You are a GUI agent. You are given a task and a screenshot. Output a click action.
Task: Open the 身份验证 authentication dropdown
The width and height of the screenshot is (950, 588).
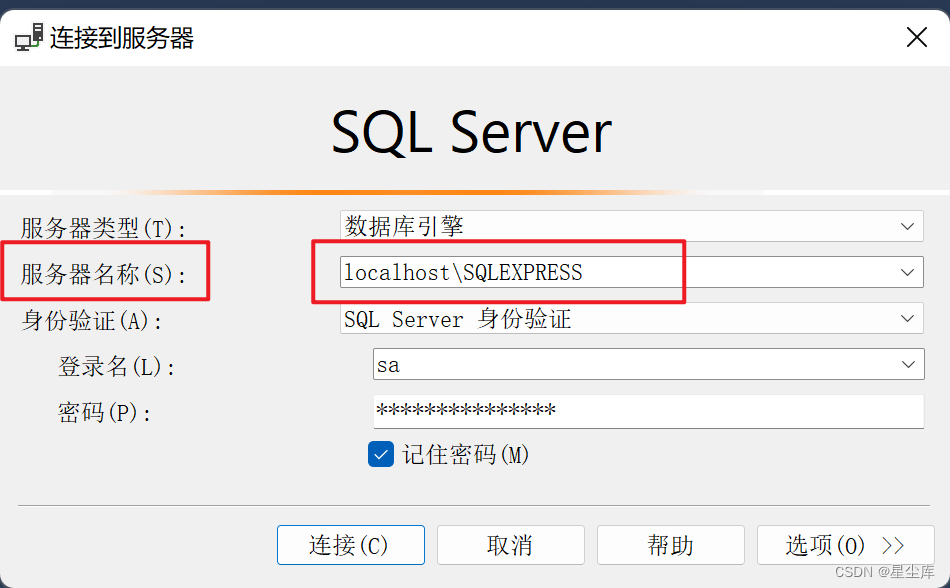click(x=908, y=318)
